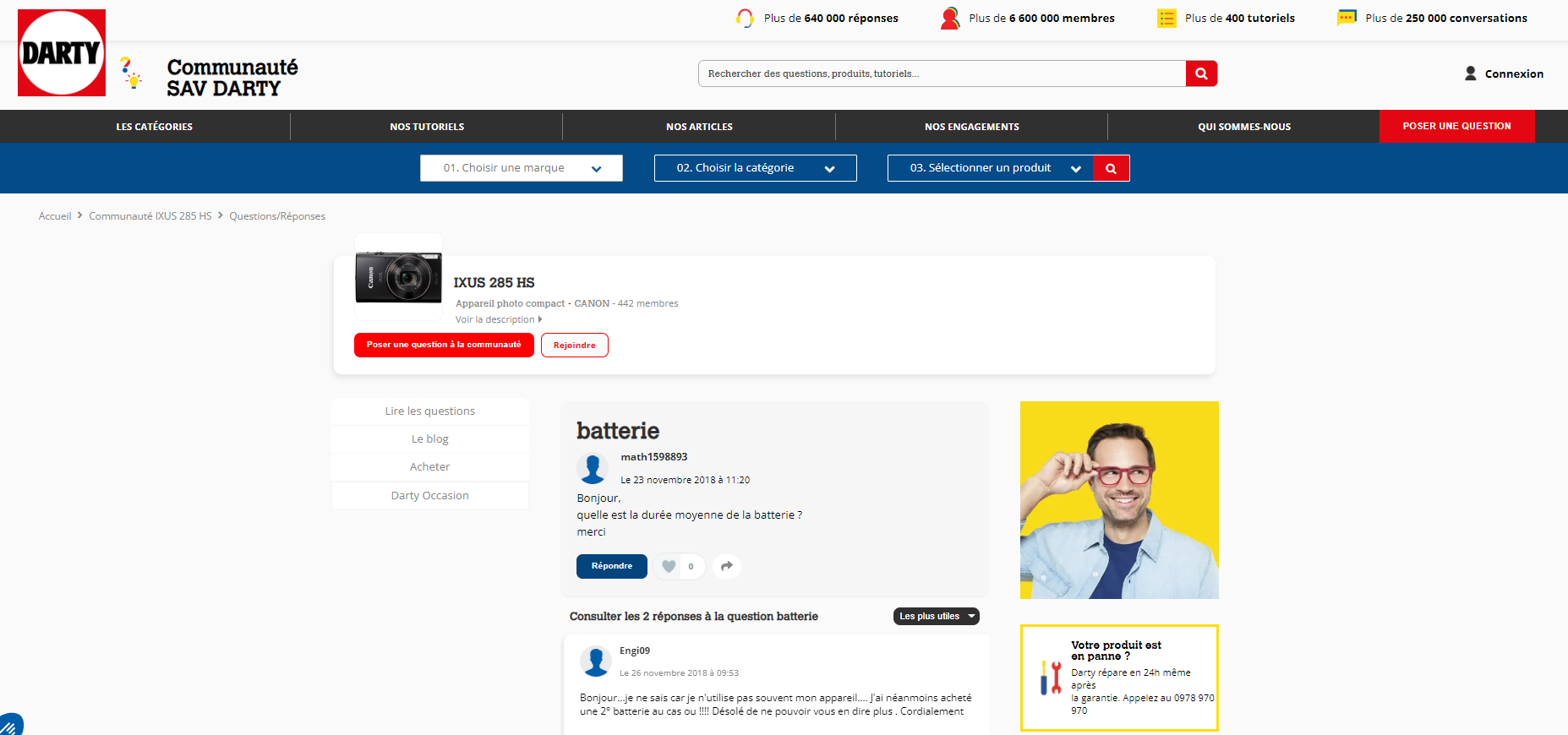The image size is (1568, 735).
Task: Open the Qui sommes-nous menu
Action: (1244, 127)
